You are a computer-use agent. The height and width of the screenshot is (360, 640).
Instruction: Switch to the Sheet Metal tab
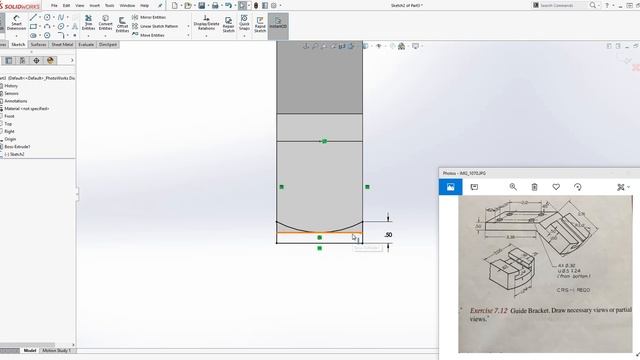click(x=62, y=44)
